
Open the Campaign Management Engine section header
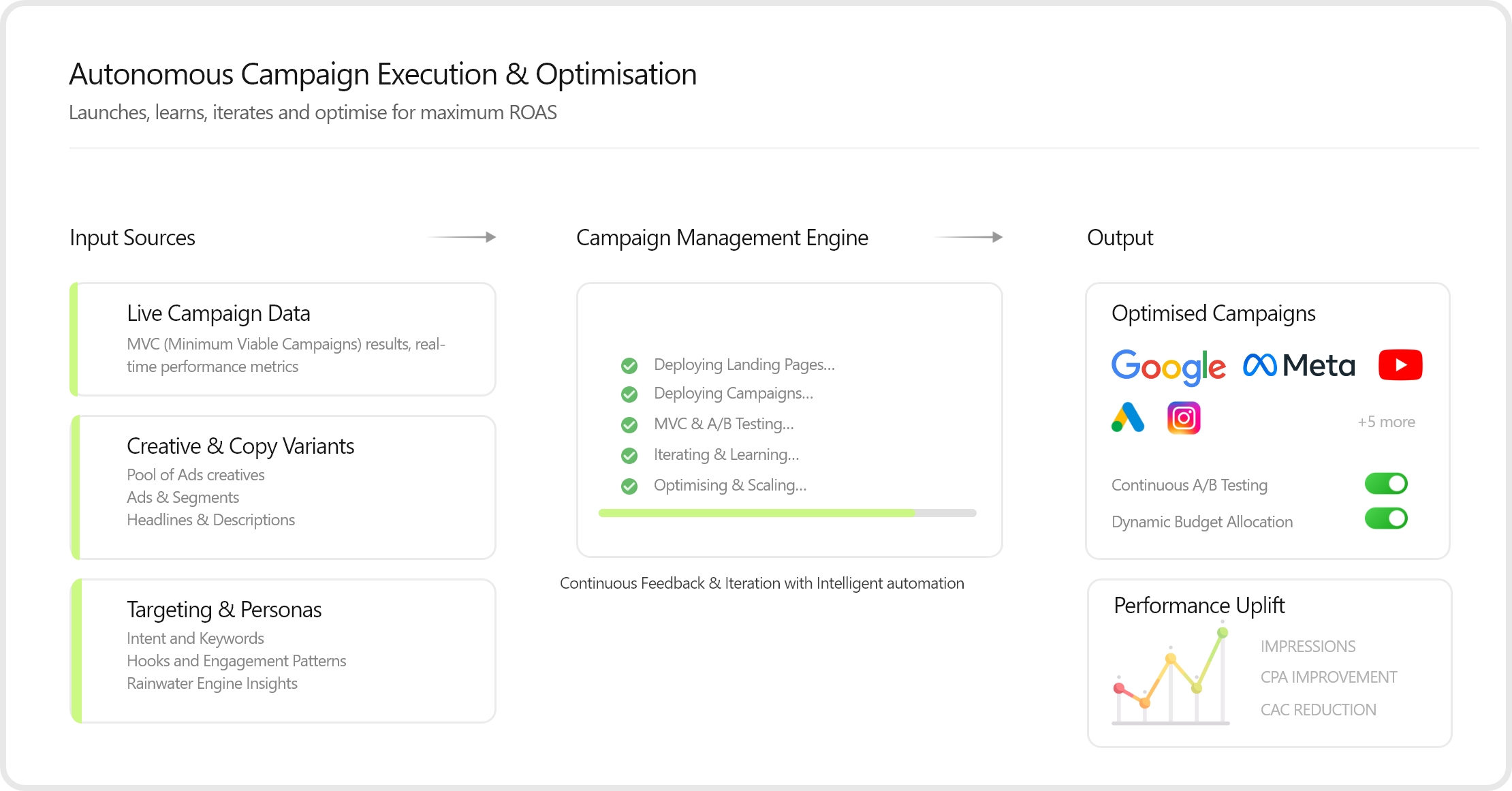pos(722,238)
